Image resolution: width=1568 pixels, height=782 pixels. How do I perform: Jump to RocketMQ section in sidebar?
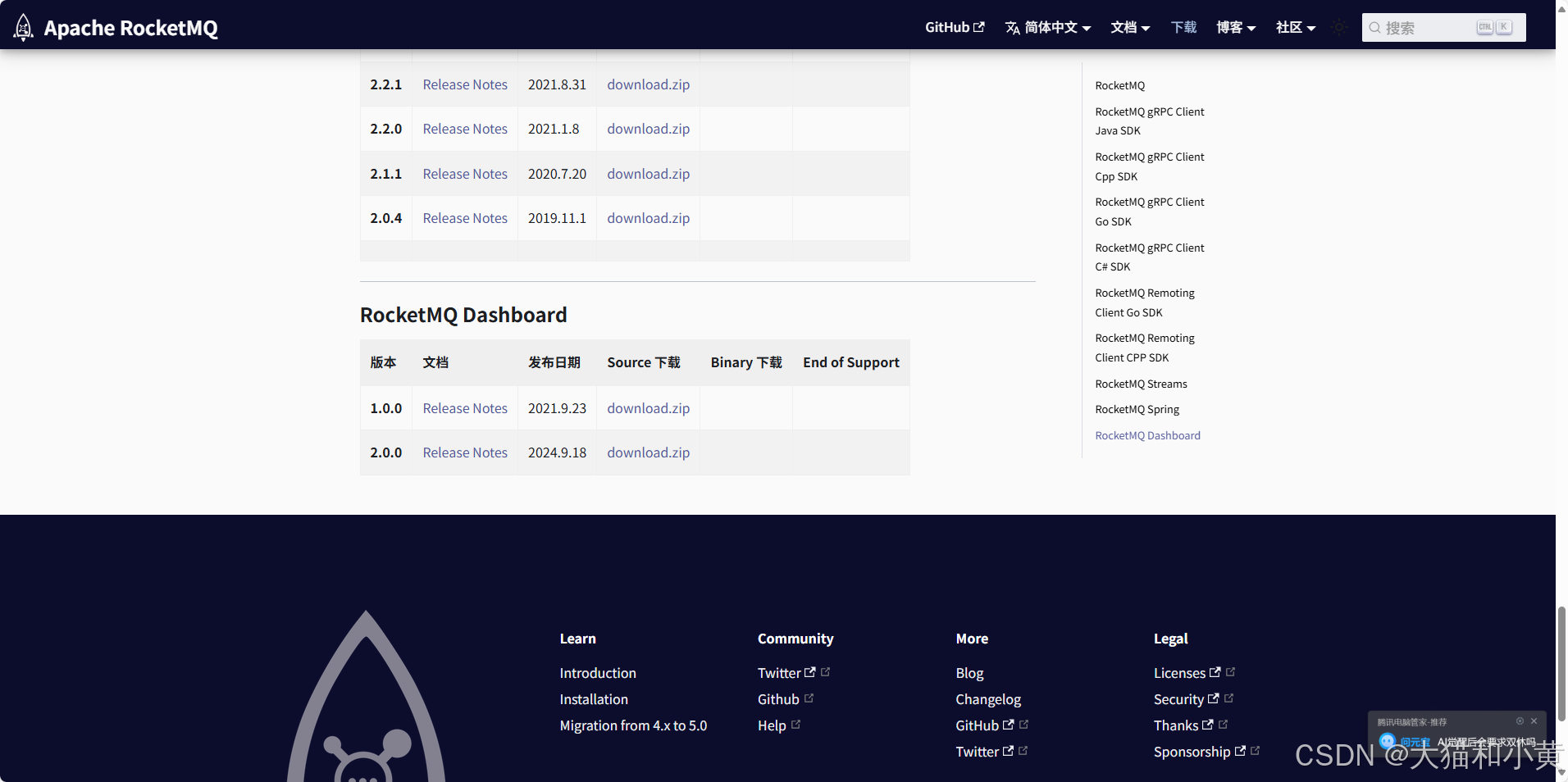1119,85
